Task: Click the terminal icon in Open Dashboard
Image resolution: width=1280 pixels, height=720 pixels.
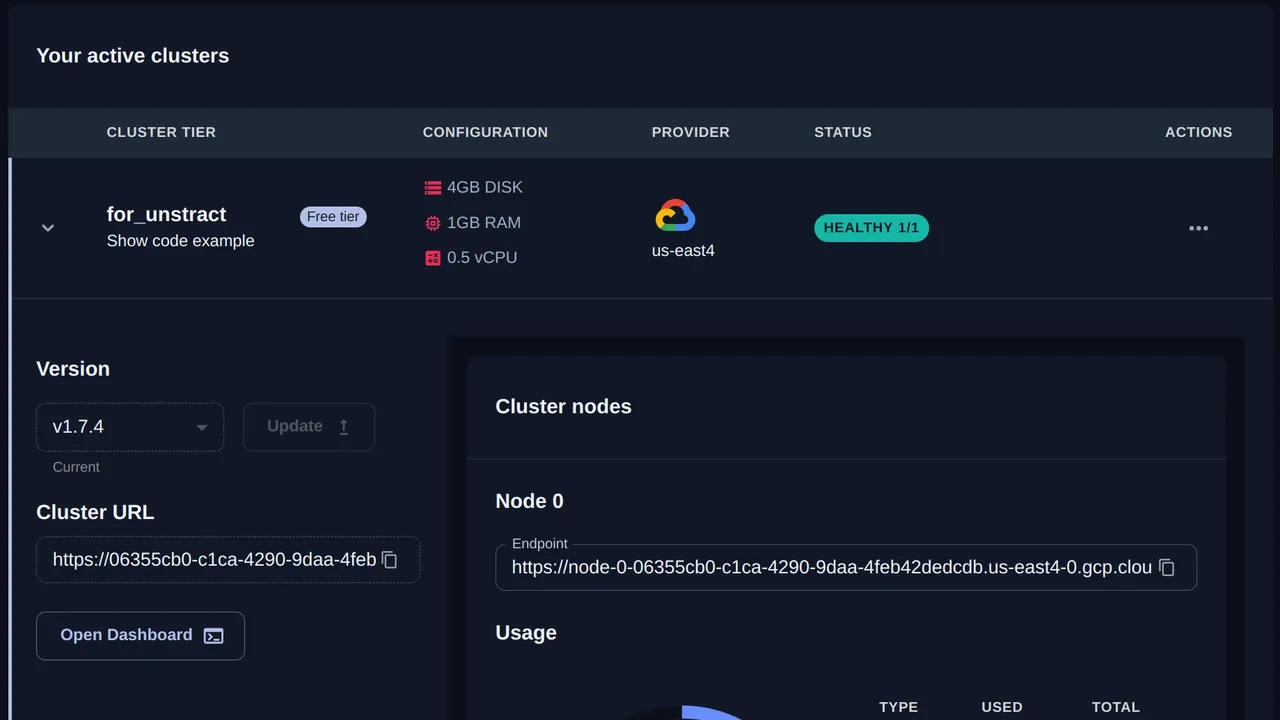Action: click(x=214, y=636)
